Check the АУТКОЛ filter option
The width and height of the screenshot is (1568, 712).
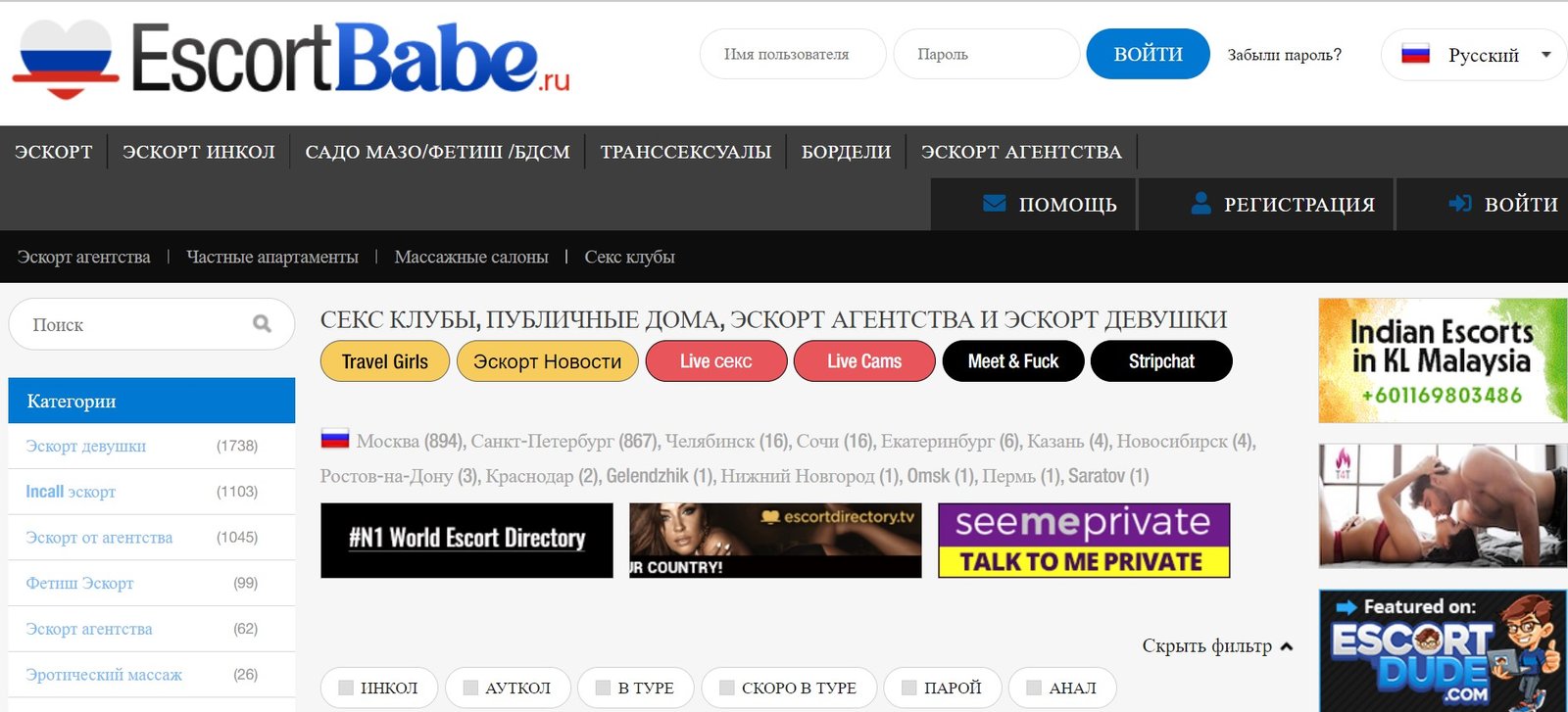pyautogui.click(x=470, y=688)
